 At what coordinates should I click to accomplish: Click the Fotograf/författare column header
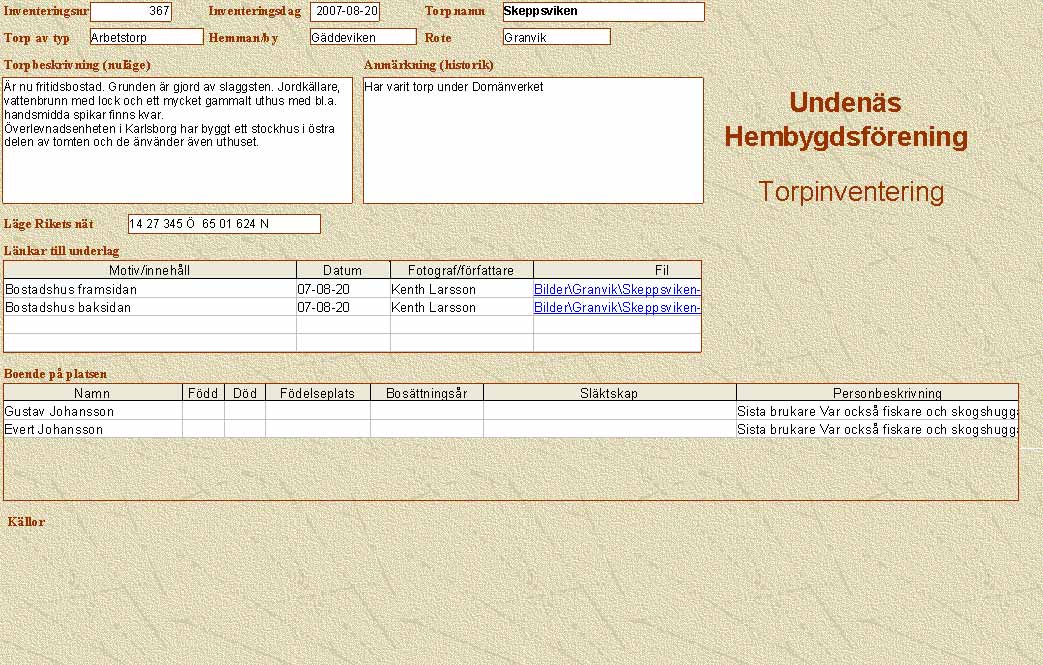coord(461,270)
